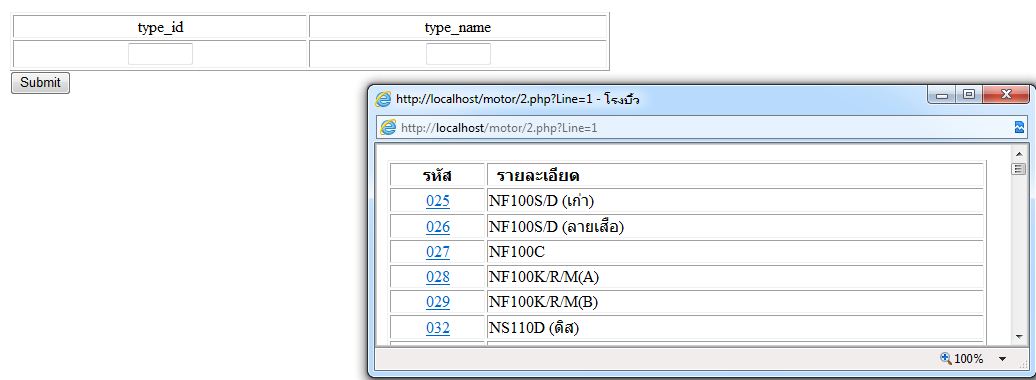Click the type_id header cell

click(160, 28)
